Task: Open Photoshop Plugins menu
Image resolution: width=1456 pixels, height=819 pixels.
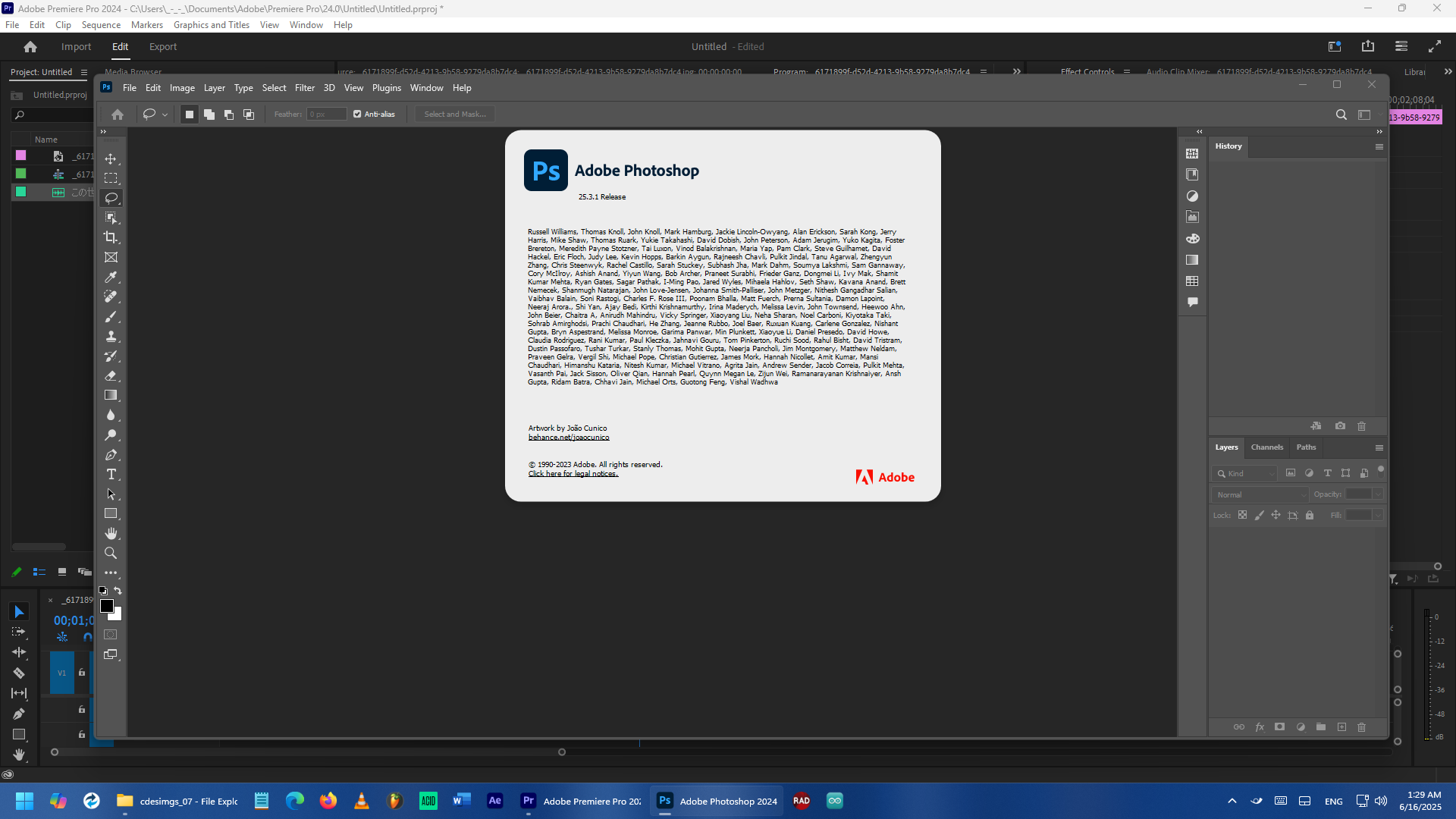Action: (x=386, y=88)
